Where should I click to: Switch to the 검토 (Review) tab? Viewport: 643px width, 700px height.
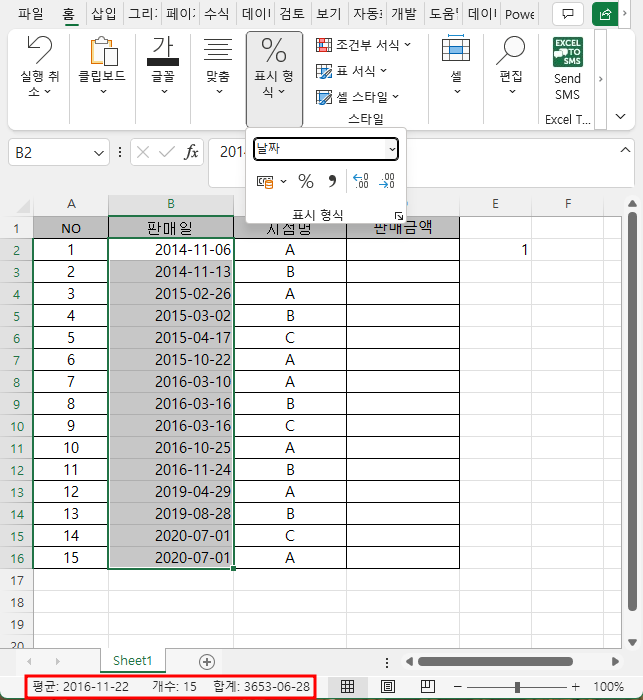(x=292, y=14)
